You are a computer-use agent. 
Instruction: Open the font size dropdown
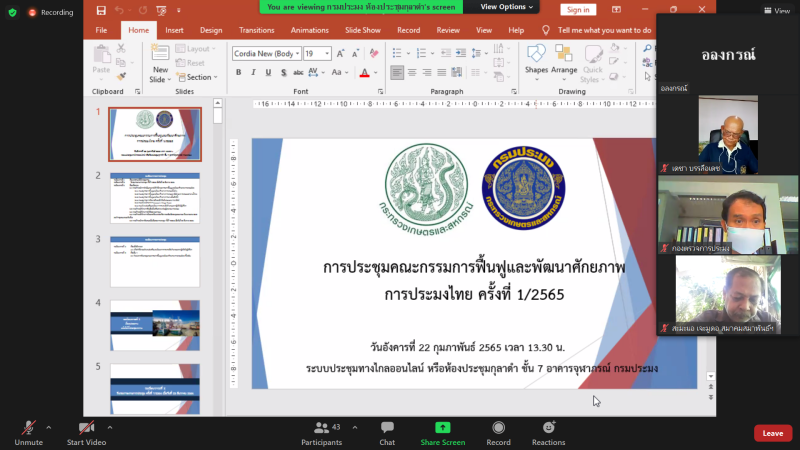[x=327, y=54]
